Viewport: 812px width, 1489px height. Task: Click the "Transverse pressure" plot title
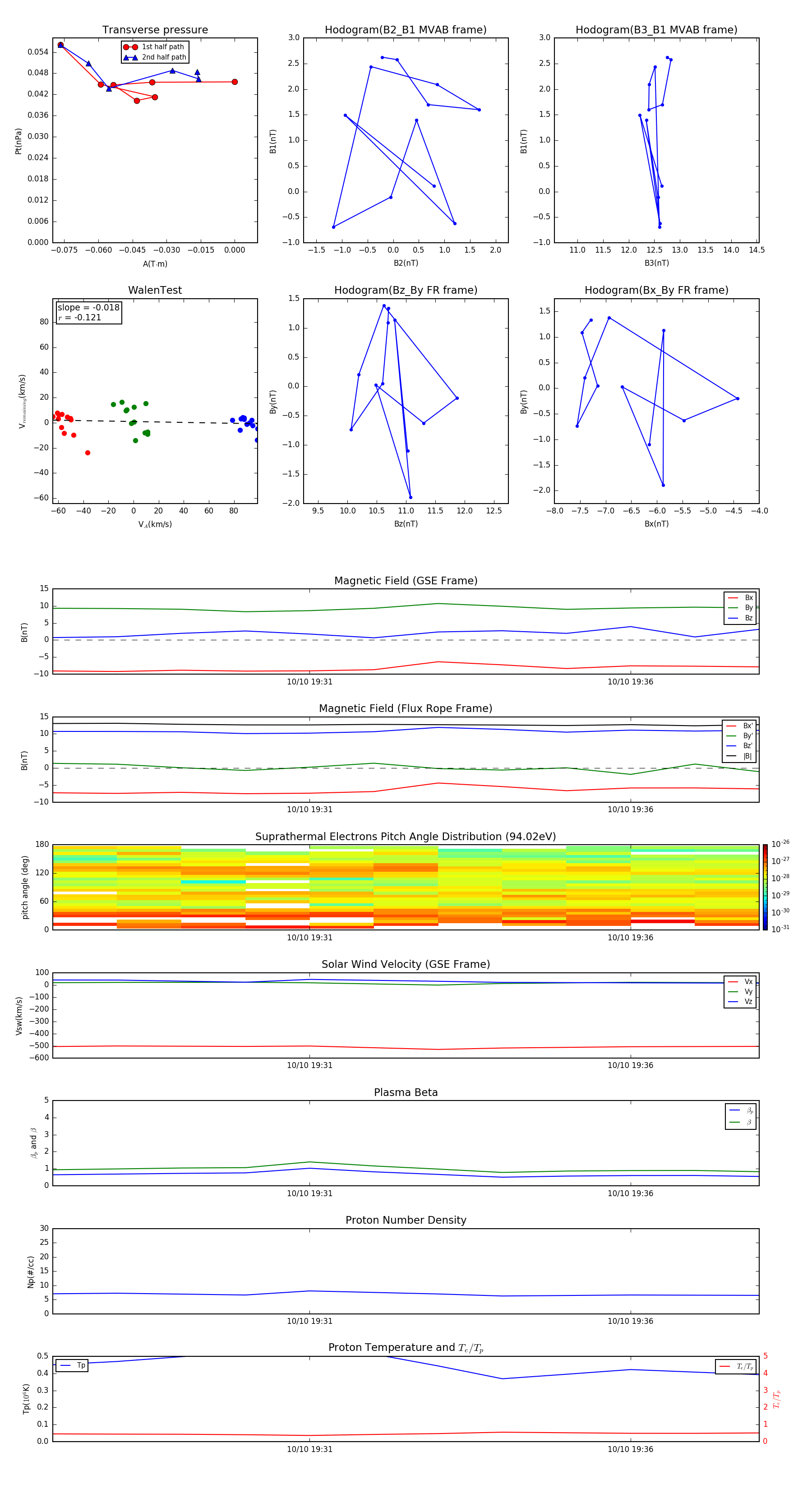click(x=155, y=30)
